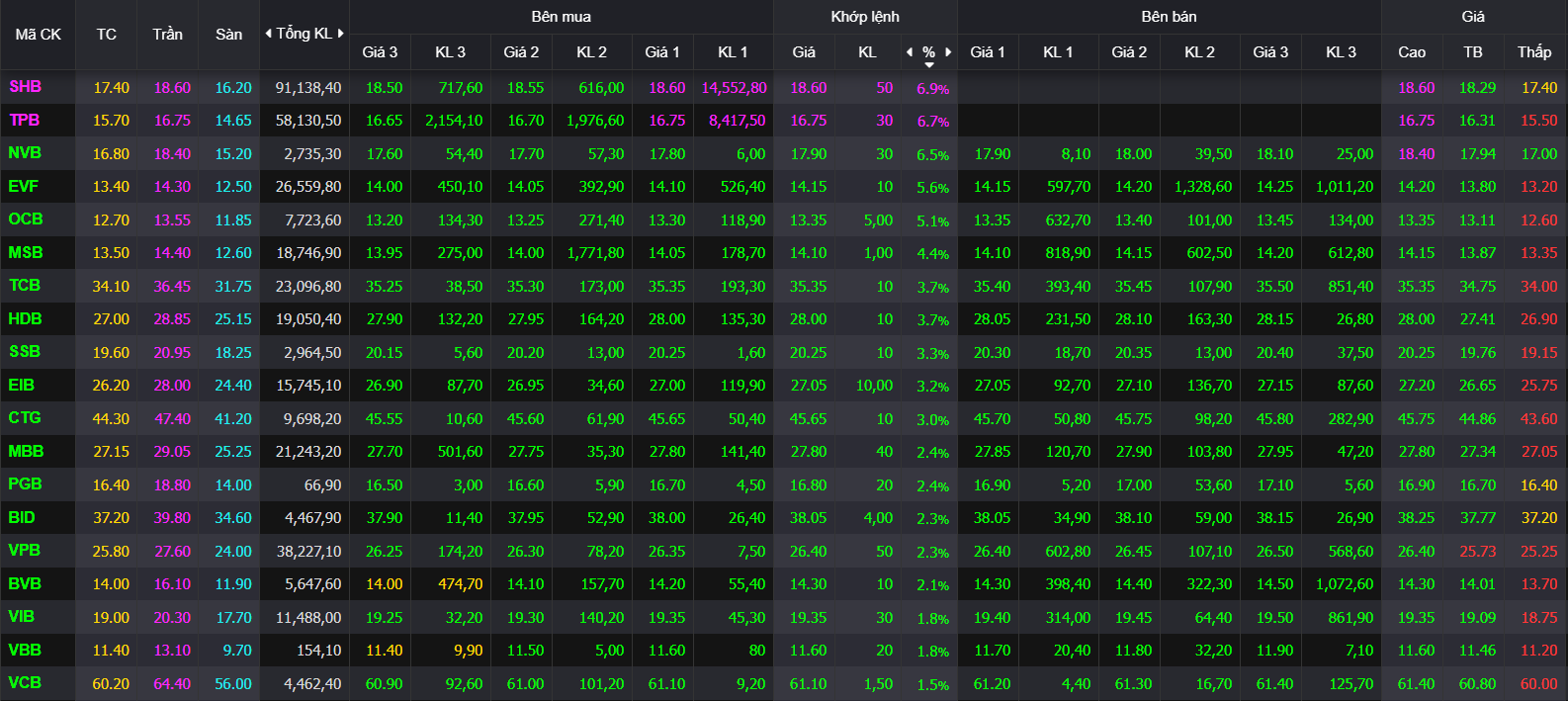Viewport: 1568px width, 701px height.
Task: Click the Bên bán group header
Action: [1169, 17]
